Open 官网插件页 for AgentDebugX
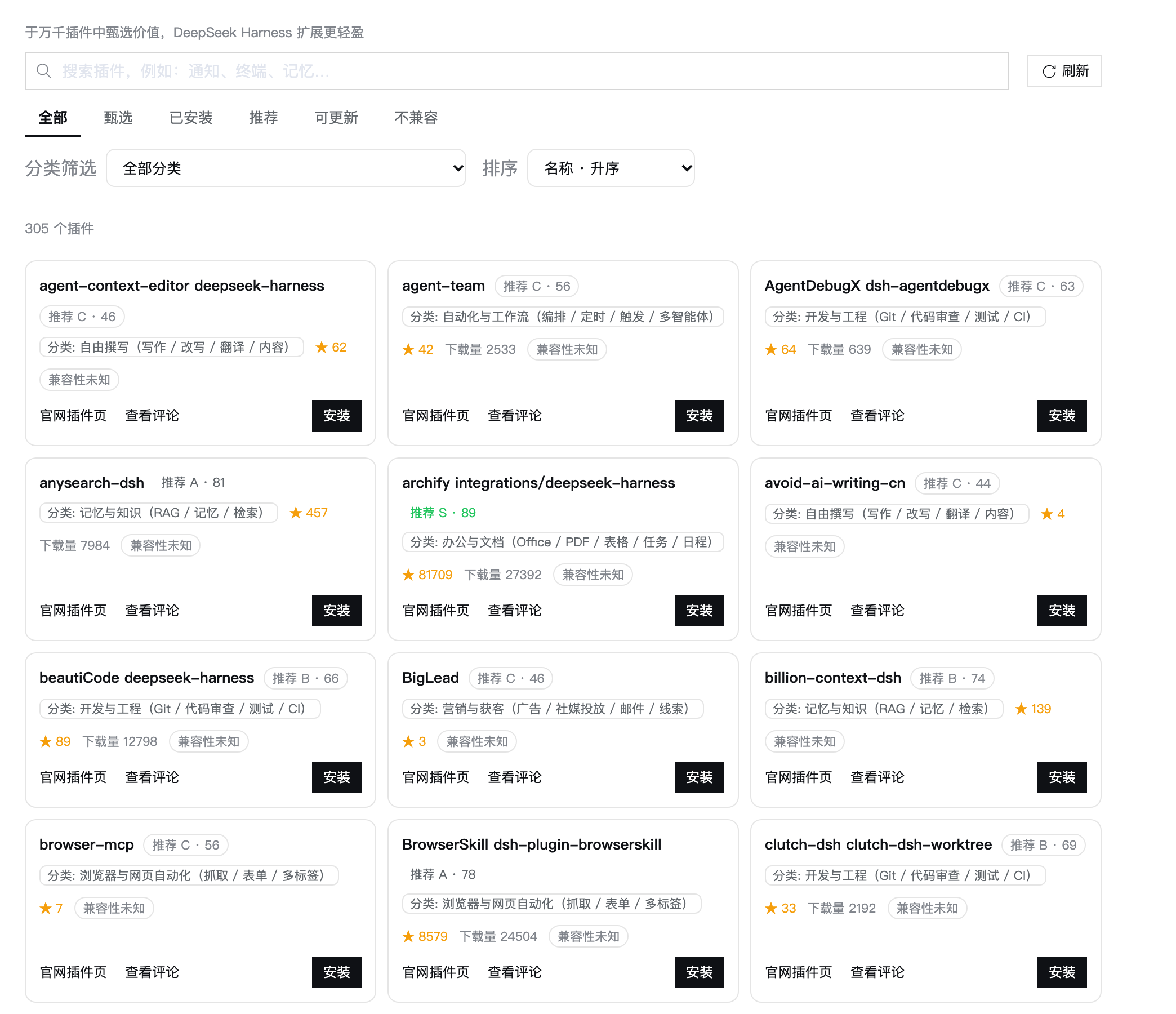The image size is (1176, 1014). (x=799, y=416)
